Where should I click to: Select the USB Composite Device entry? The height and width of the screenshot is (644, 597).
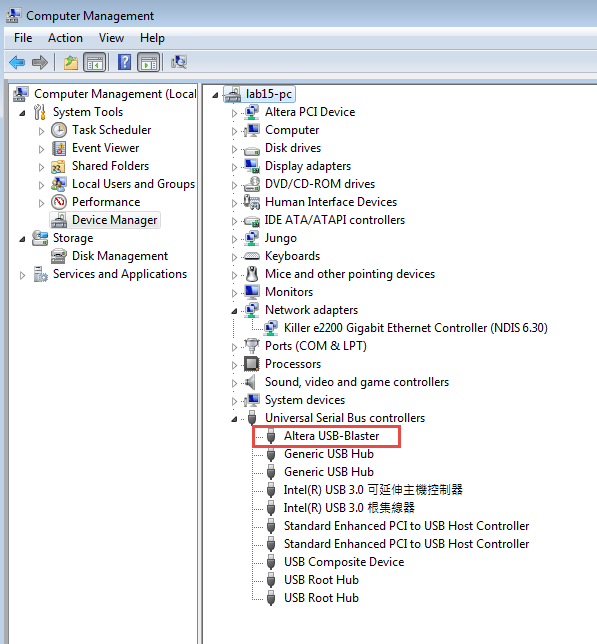pyautogui.click(x=344, y=562)
